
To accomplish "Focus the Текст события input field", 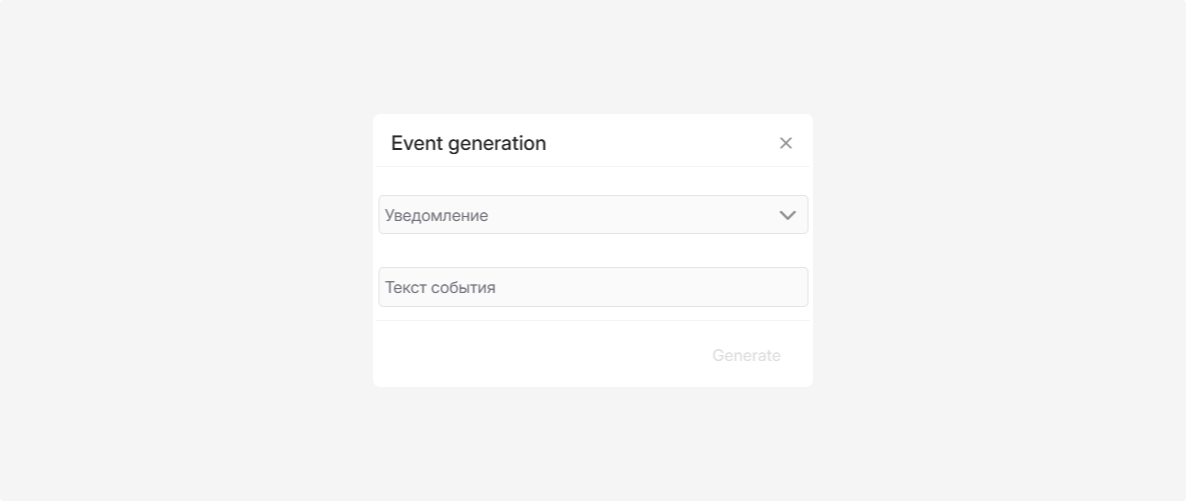I will [x=592, y=287].
